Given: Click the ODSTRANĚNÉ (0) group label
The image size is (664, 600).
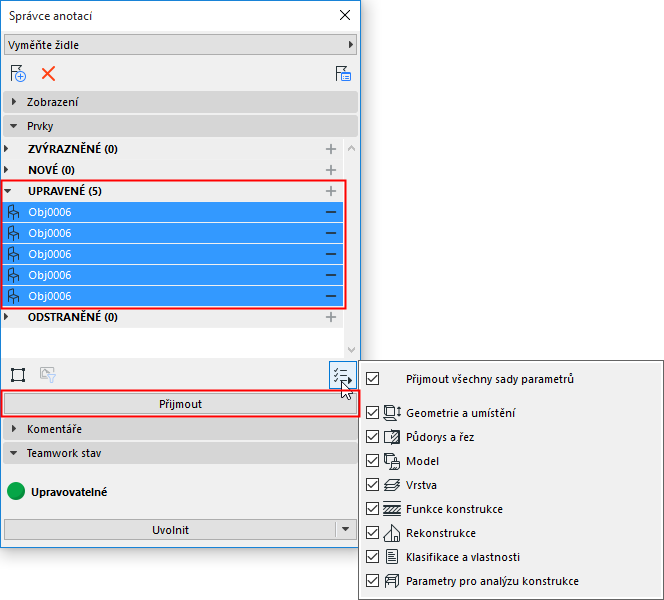Looking at the screenshot, I should point(73,317).
